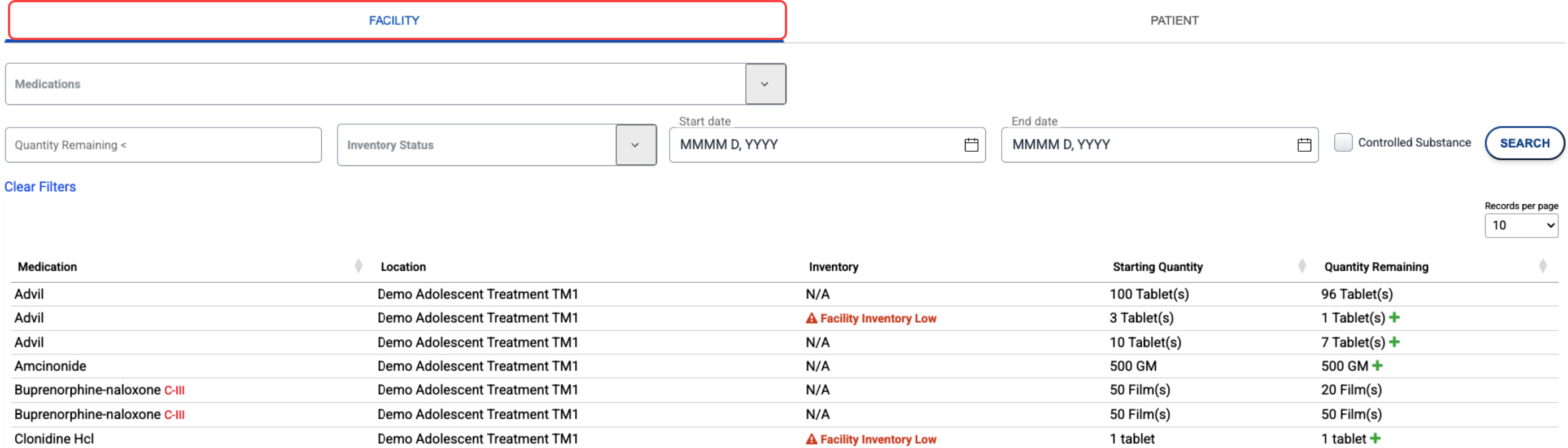Click green plus beside Amcinonide 500 GM

pos(1378,365)
